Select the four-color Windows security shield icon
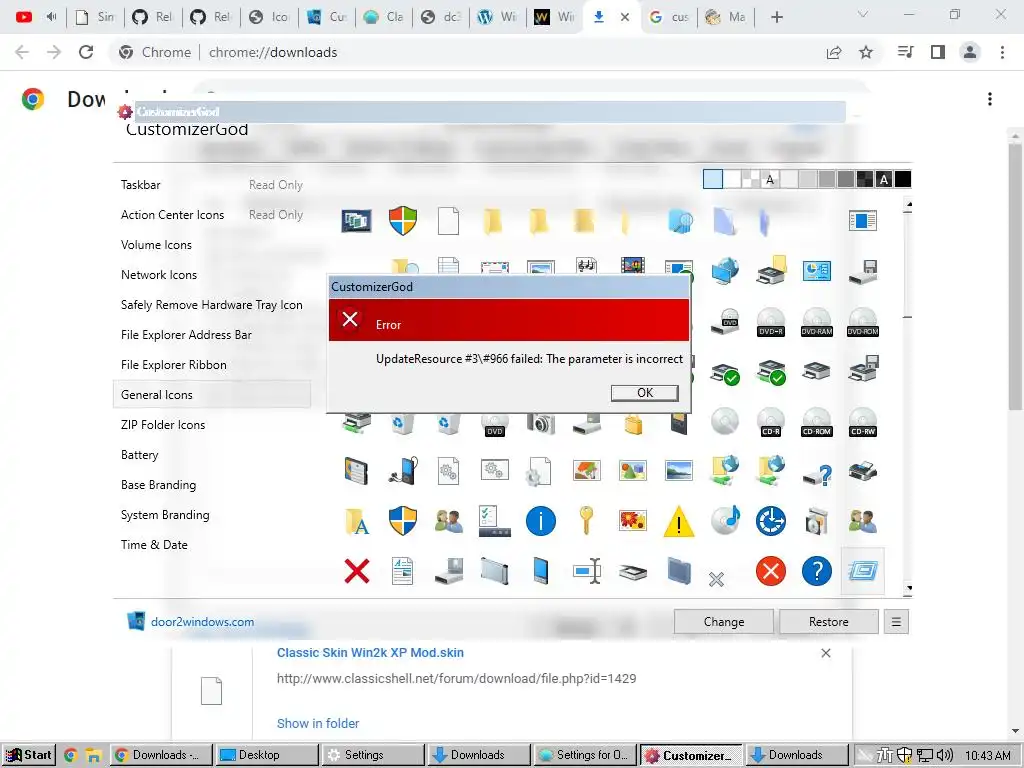Screen dimensions: 1024x768 point(402,221)
